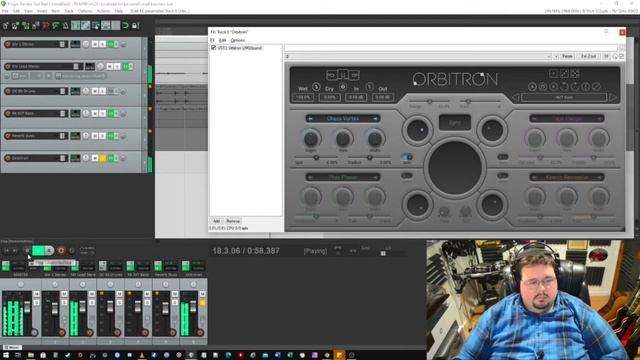640x360 pixels.
Task: Mute the master channel in the mixer
Action: [36, 294]
